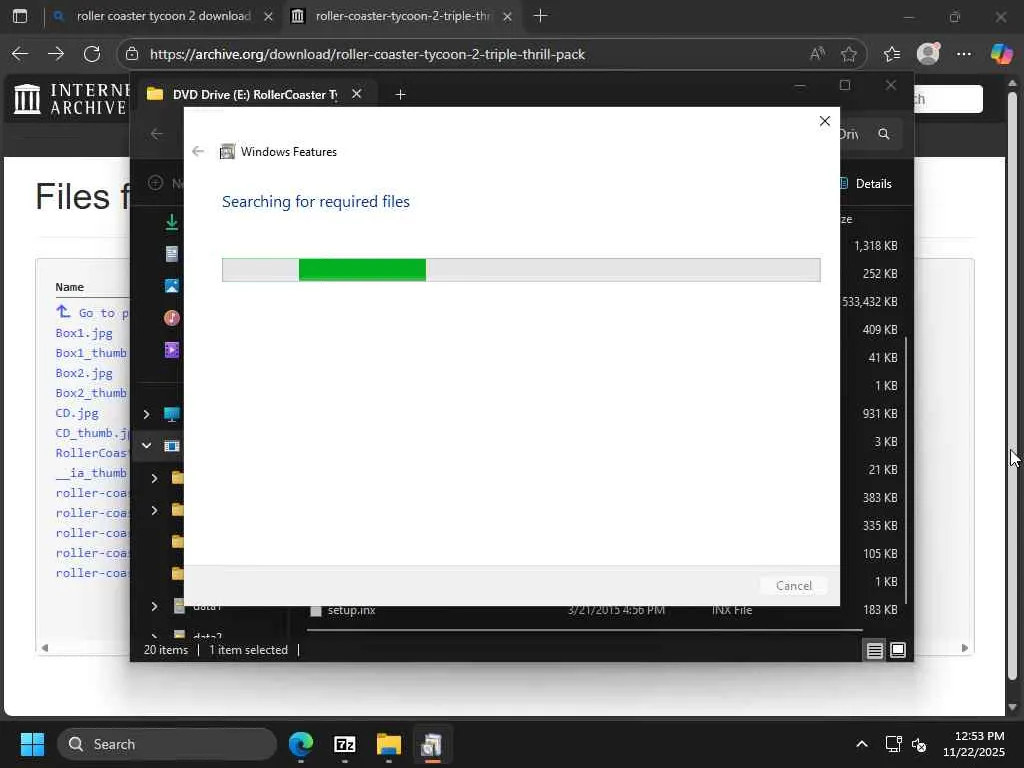
Task: Select DVD Drive (E:) Explorer tab
Action: click(253, 95)
